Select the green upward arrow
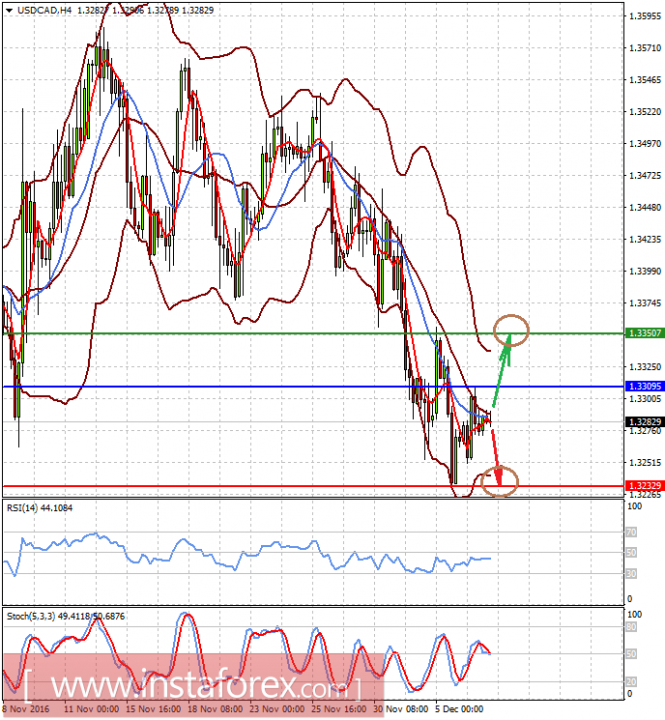This screenshot has width=665, height=720. 502,370
